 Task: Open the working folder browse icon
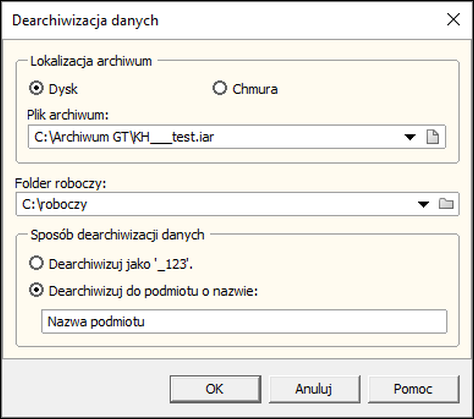point(446,204)
